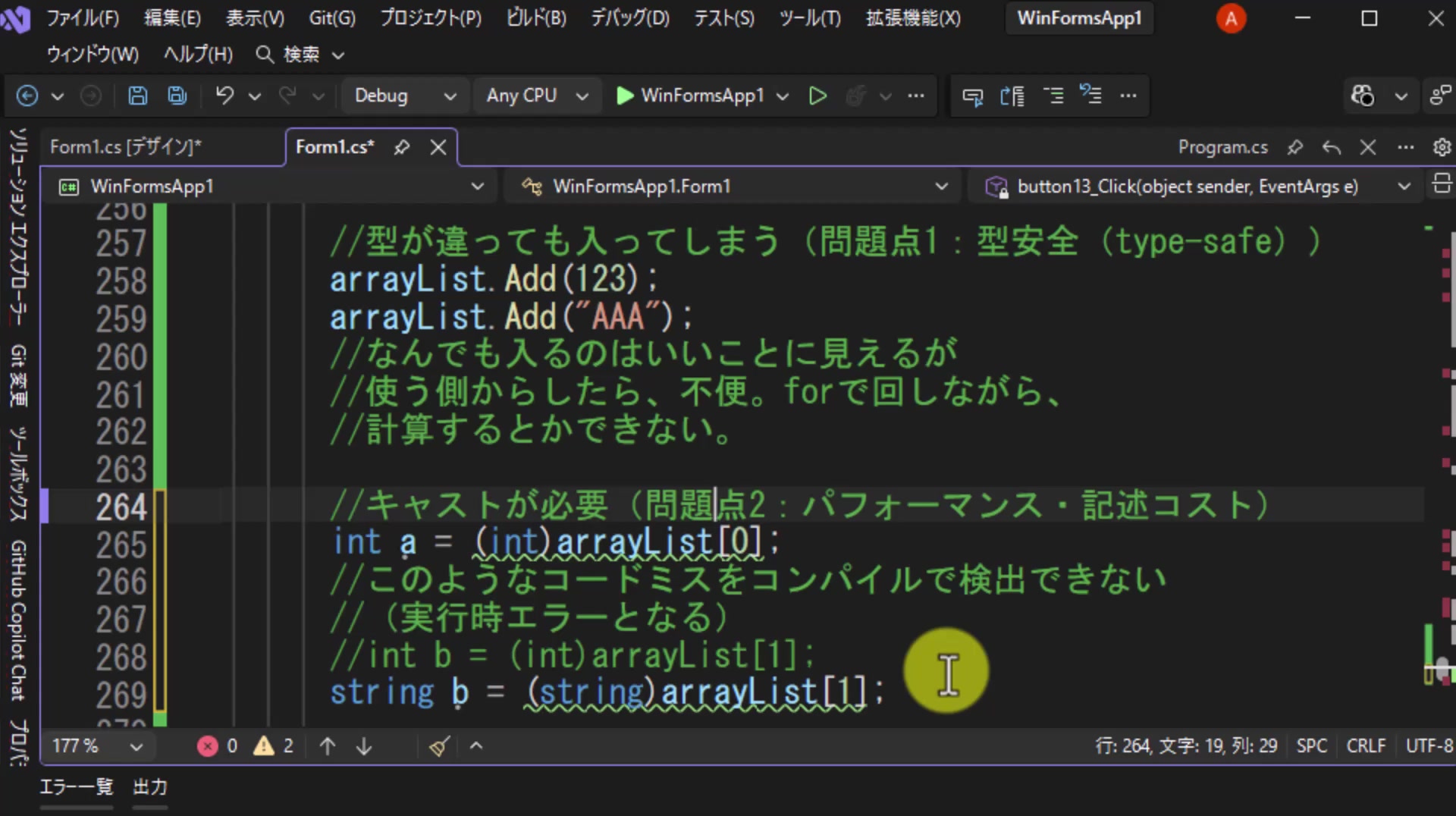Click the Save All double-disk icon
1456x816 pixels.
coord(177,96)
